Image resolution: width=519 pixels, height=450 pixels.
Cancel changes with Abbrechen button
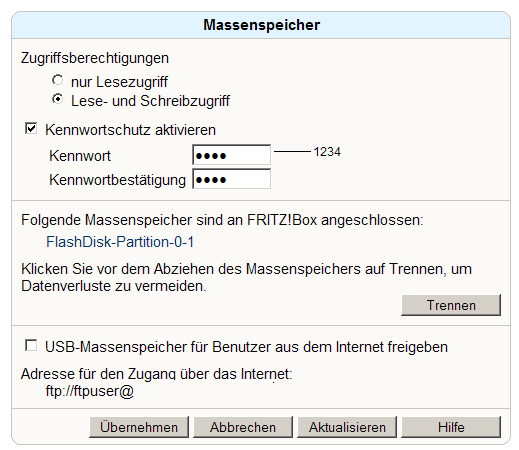[243, 427]
